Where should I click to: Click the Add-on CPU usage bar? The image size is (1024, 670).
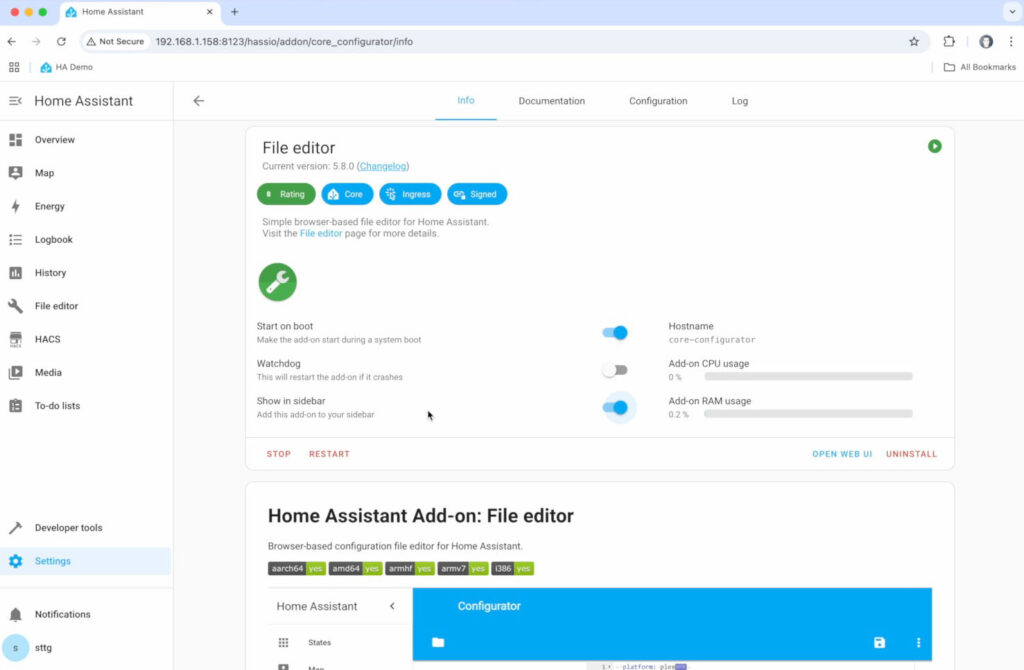(808, 377)
